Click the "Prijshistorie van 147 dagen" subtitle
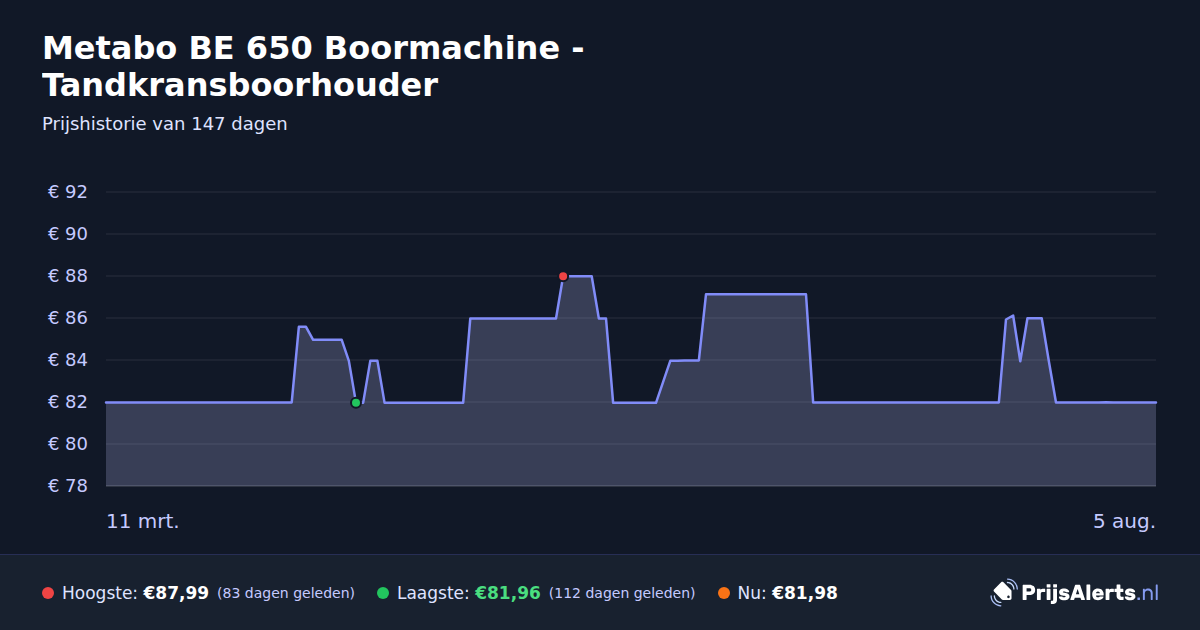This screenshot has height=630, width=1200. click(165, 124)
